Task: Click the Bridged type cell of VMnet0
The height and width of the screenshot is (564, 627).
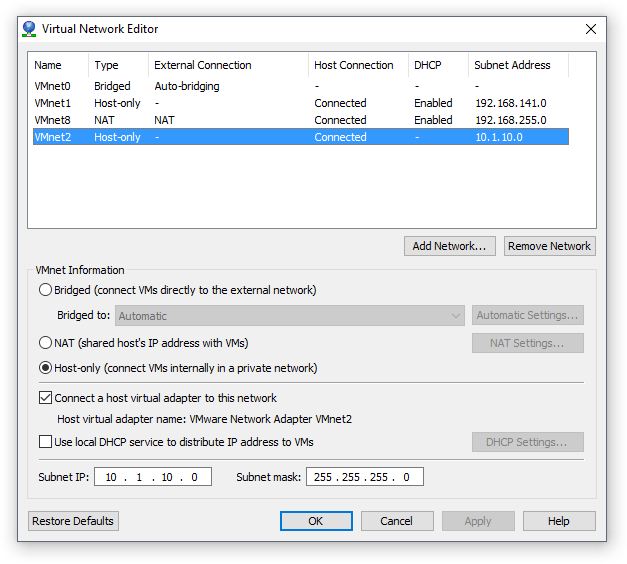Action: point(112,86)
